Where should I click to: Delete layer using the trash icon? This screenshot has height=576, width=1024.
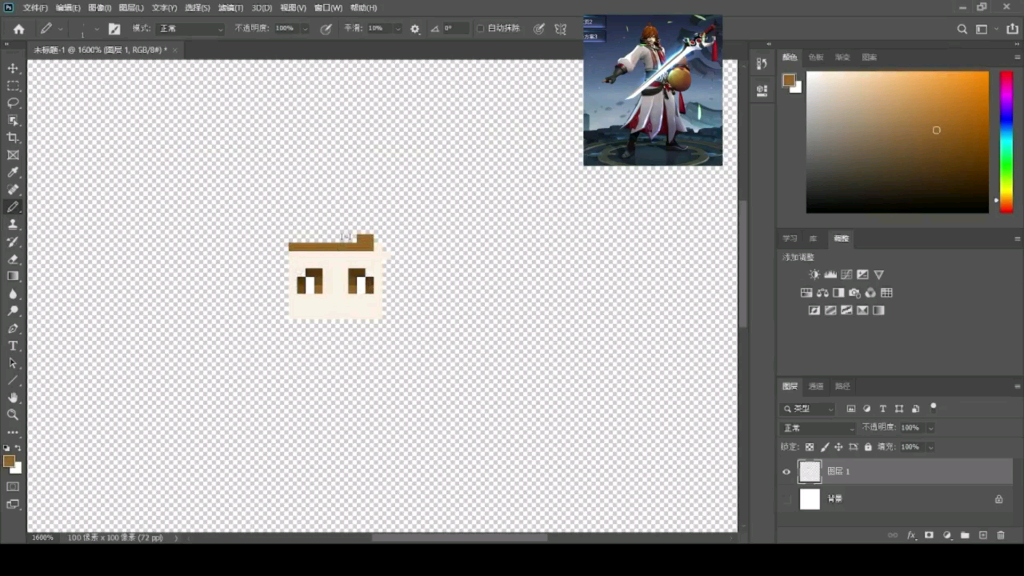(999, 535)
